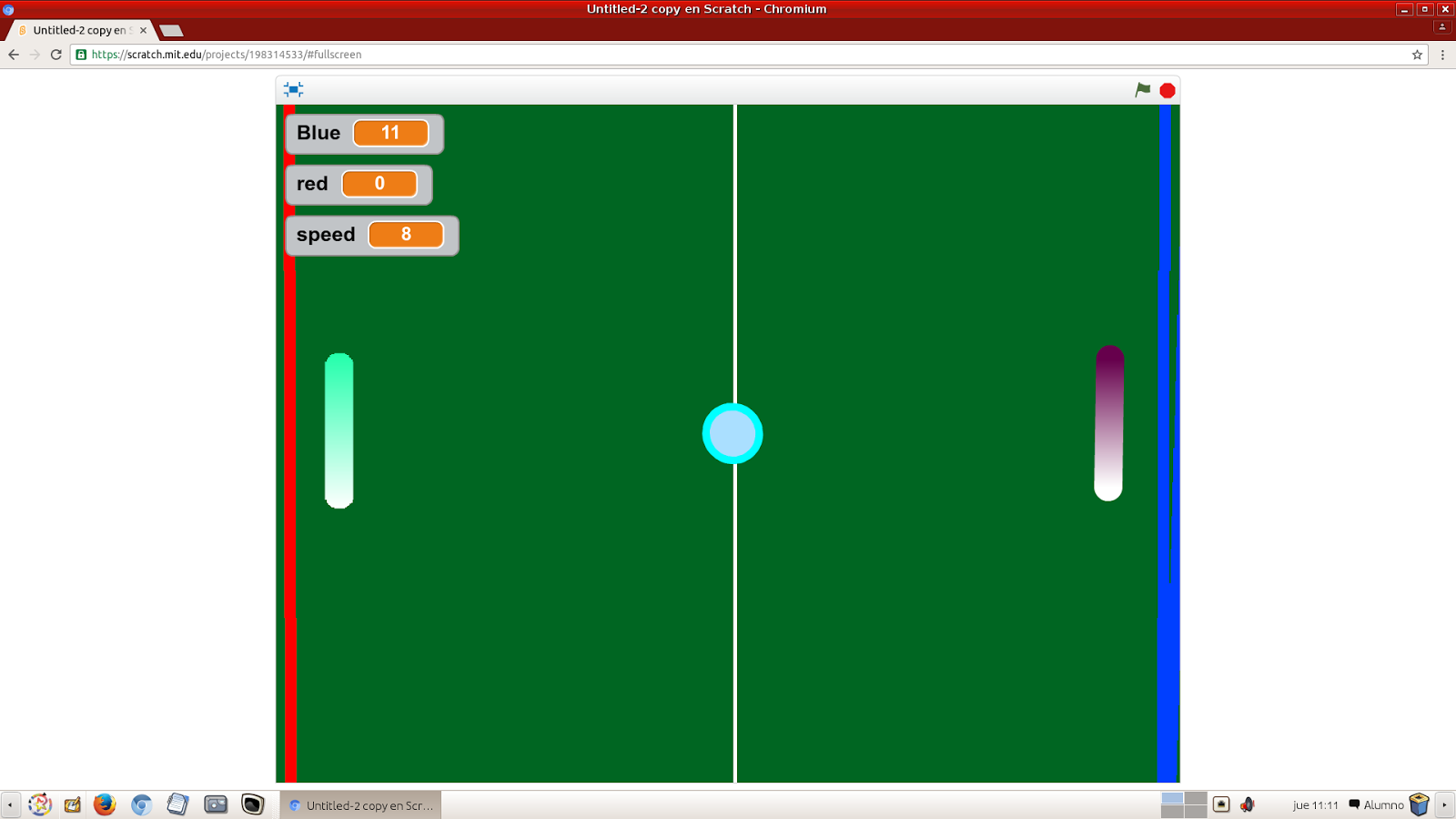This screenshot has width=1456, height=819.
Task: Bookmark the page via the star icon
Action: 1417,55
